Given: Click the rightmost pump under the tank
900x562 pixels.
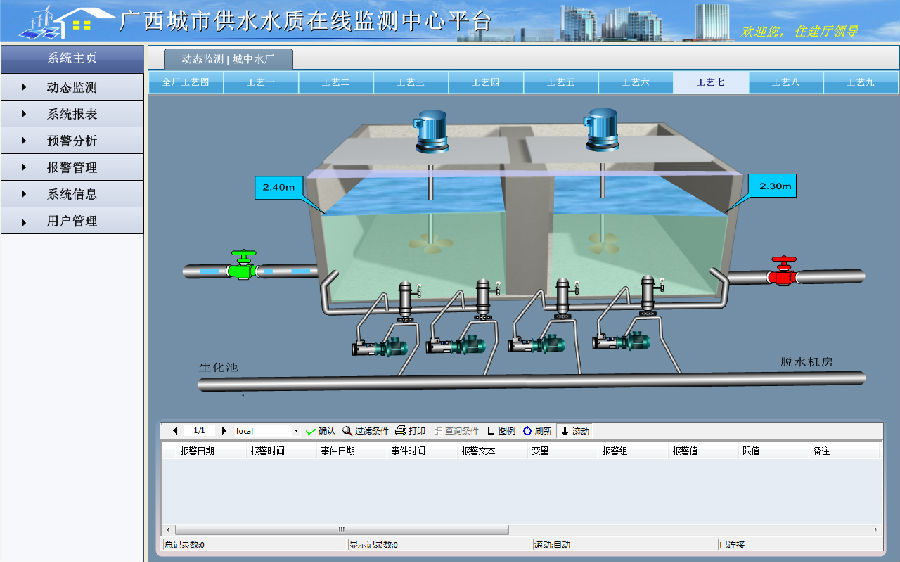Looking at the screenshot, I should tap(619, 341).
